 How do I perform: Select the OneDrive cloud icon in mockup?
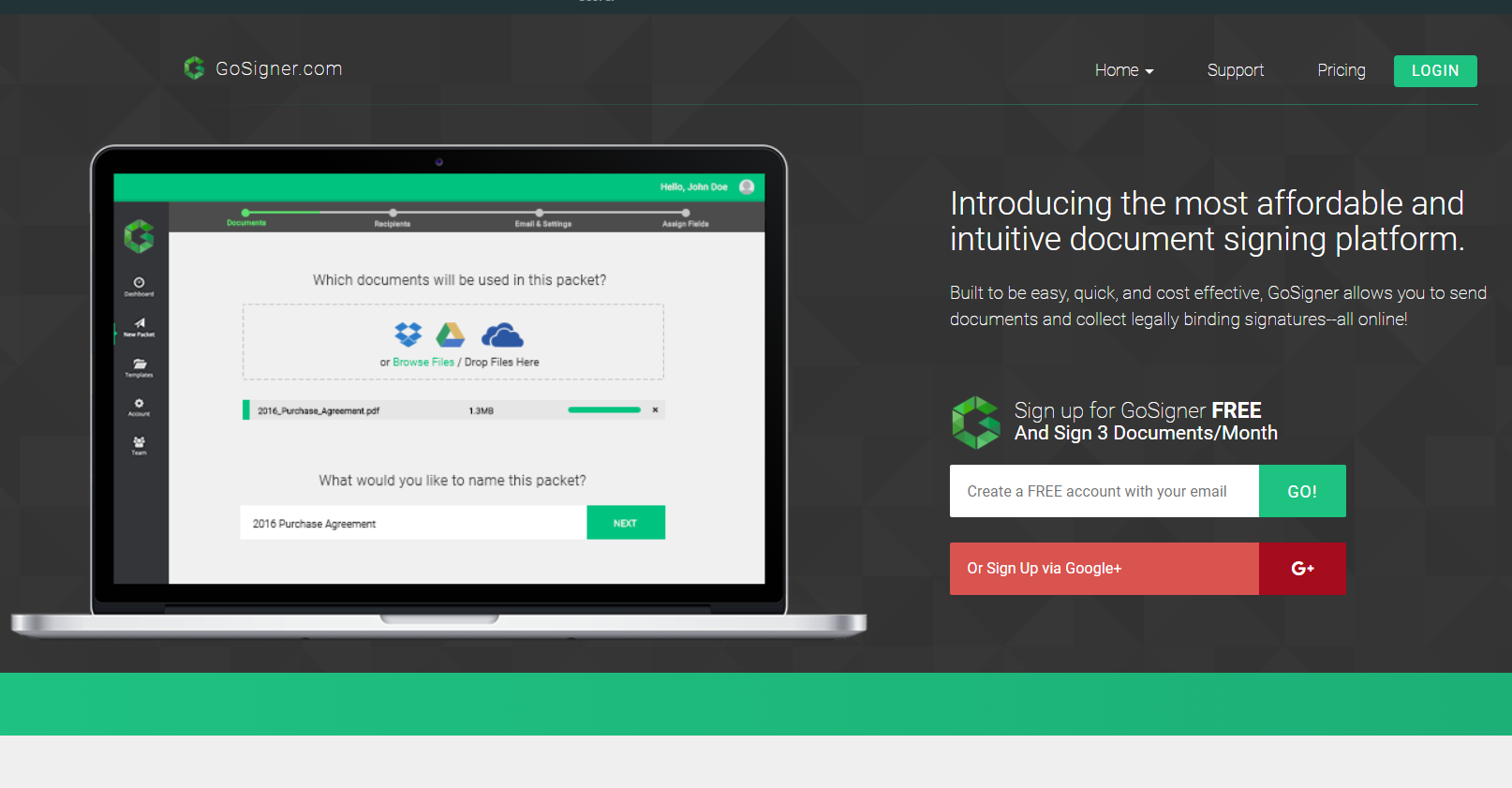(x=502, y=335)
